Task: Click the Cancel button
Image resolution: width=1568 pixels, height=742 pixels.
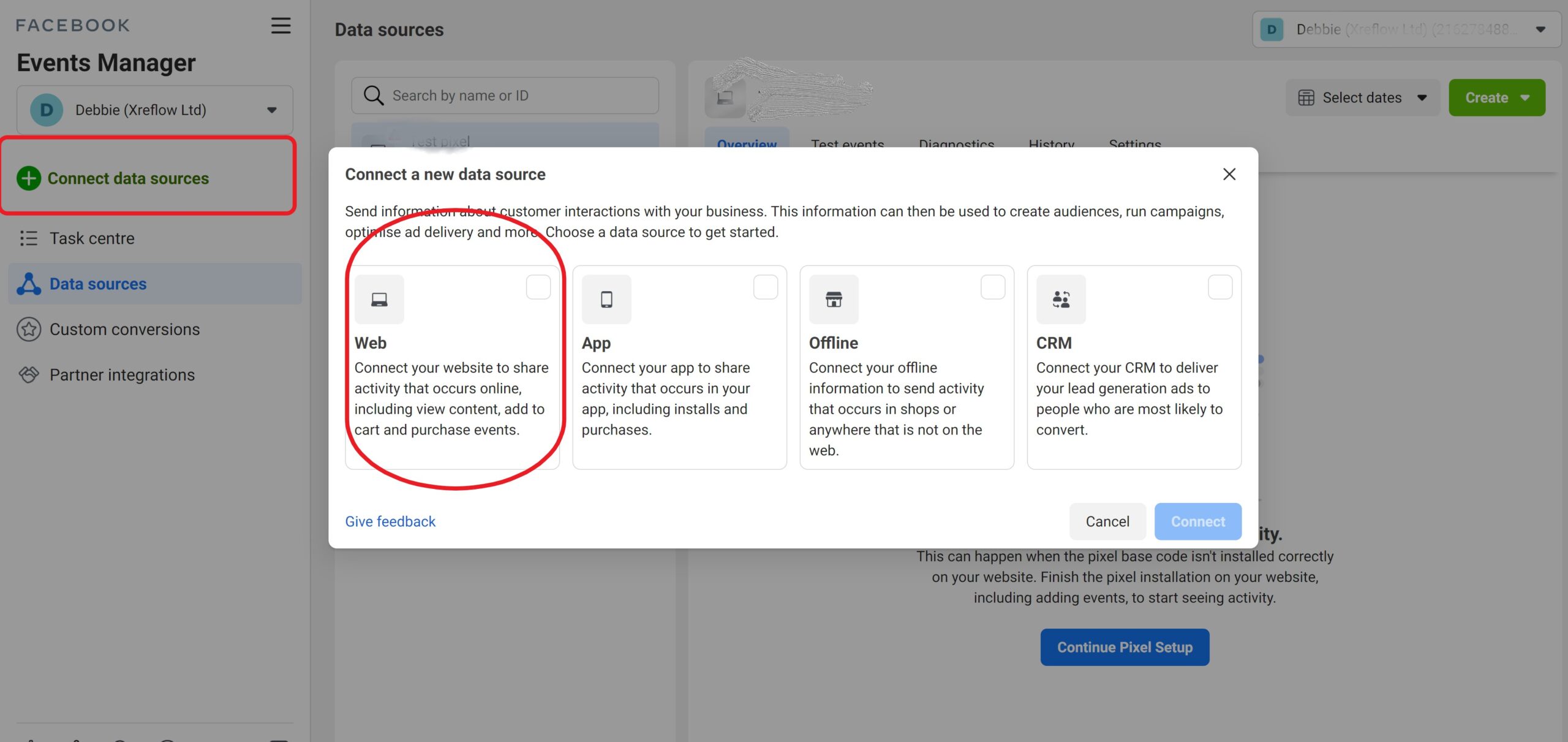Action: tap(1107, 521)
